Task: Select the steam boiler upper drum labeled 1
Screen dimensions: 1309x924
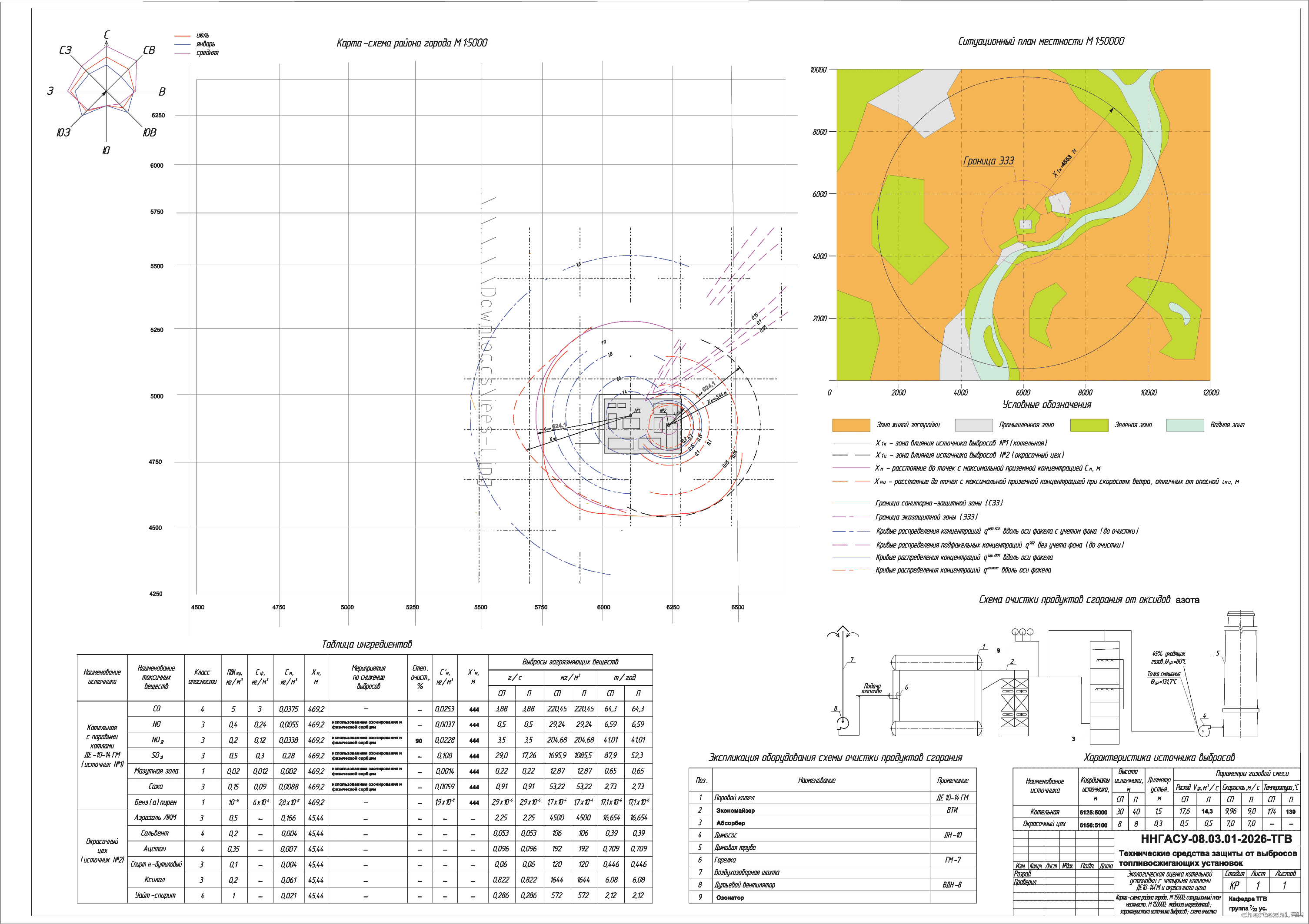Action: (x=936, y=662)
